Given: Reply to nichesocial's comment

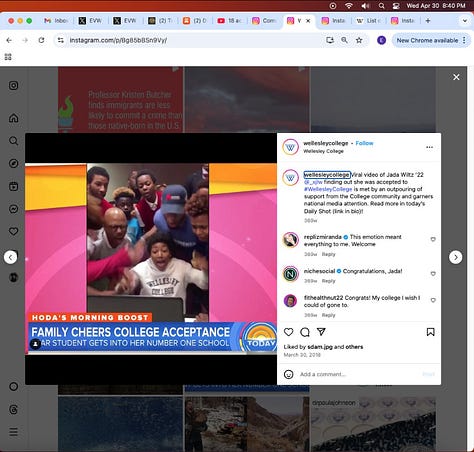Looking at the screenshot, I should coord(328,281).
